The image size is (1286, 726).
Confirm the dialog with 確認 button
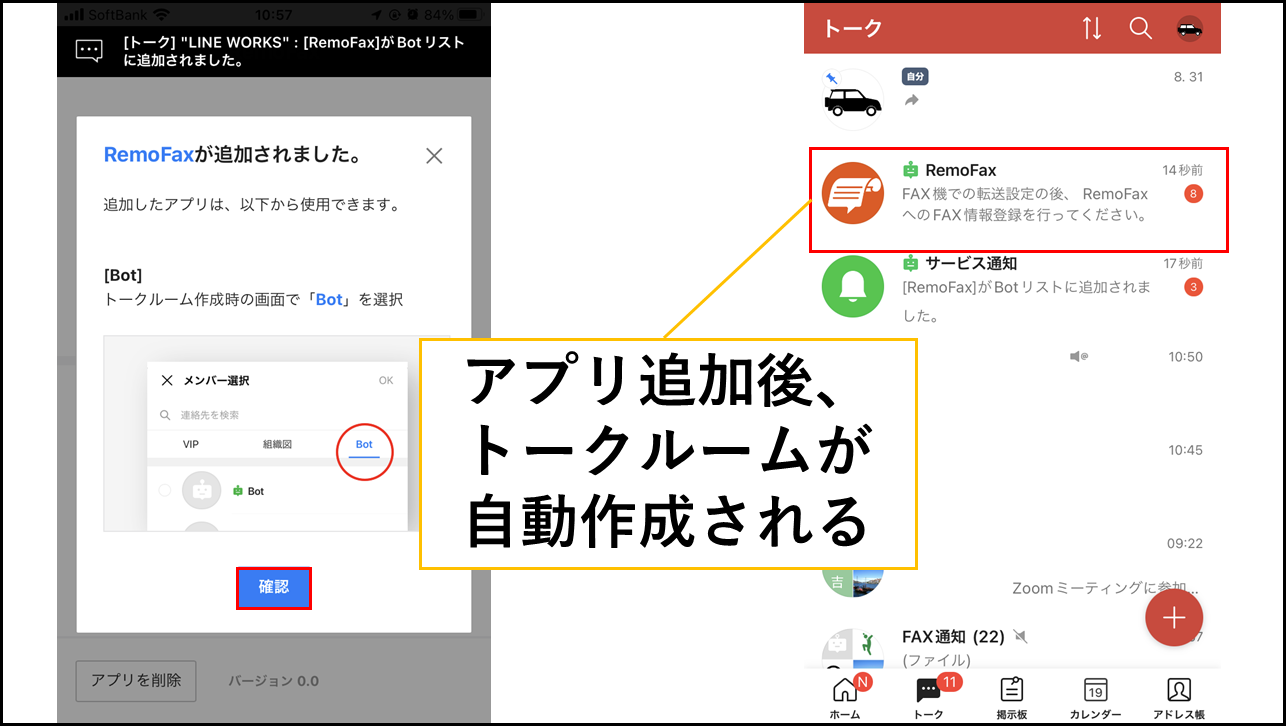pyautogui.click(x=274, y=588)
